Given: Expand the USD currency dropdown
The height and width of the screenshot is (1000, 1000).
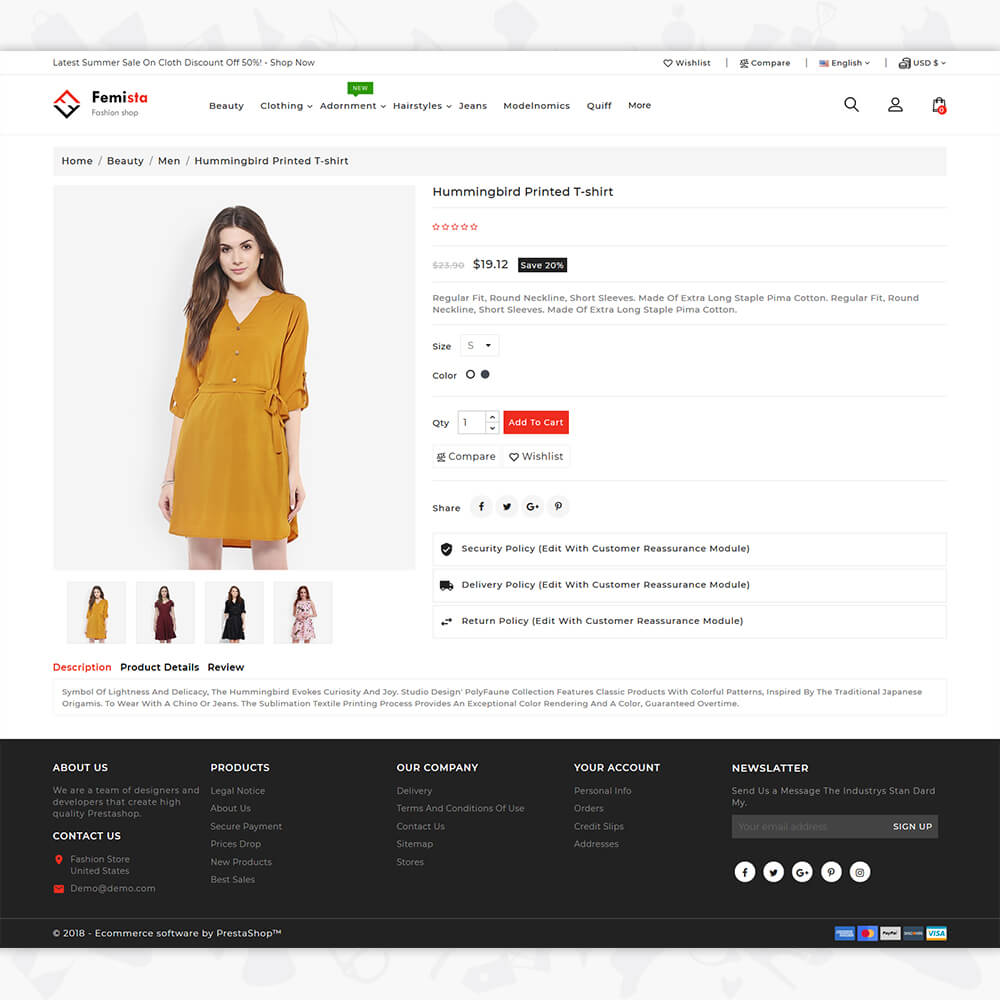Looking at the screenshot, I should [x=922, y=63].
